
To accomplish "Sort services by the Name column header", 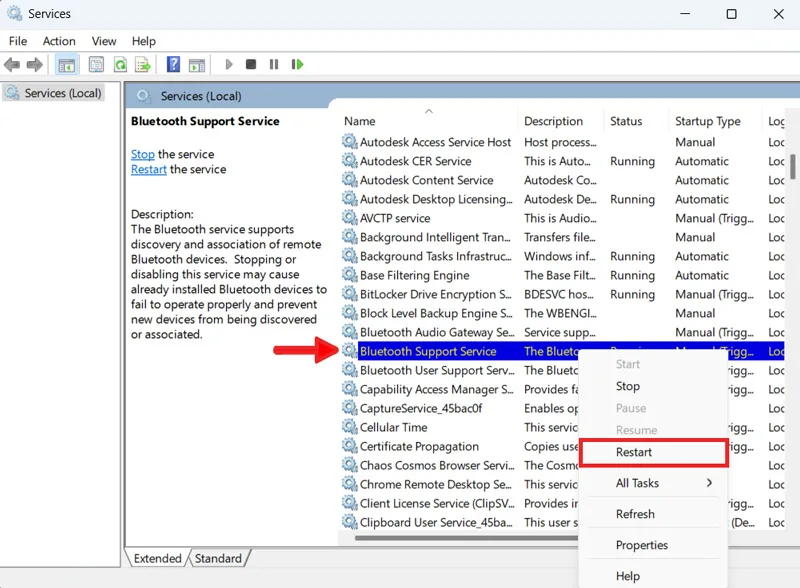I will tap(360, 121).
